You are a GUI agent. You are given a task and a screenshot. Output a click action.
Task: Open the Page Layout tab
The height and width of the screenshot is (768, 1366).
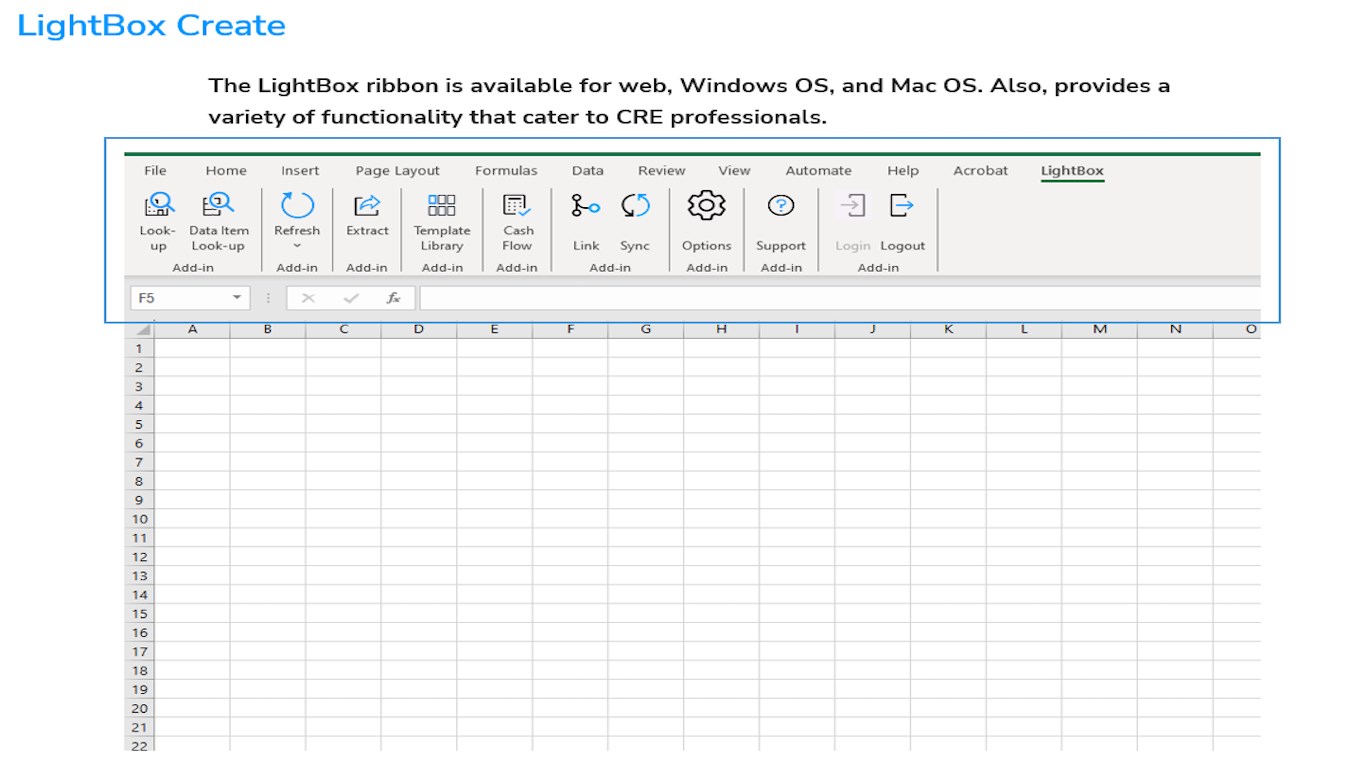[398, 171]
